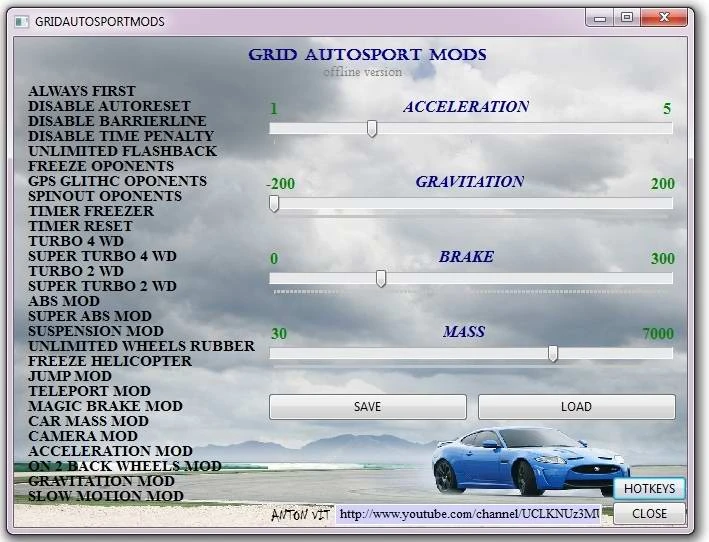Image resolution: width=709 pixels, height=542 pixels.
Task: Click the TURBO 2 WD entry
Action: (76, 270)
